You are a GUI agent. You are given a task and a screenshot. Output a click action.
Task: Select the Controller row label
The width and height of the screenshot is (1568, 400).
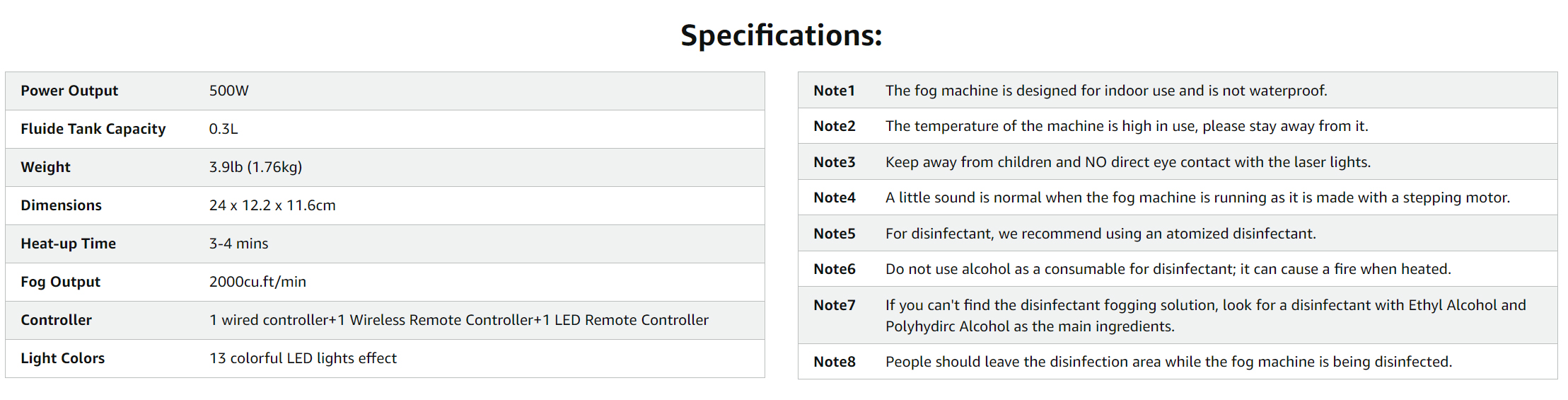pyautogui.click(x=57, y=320)
